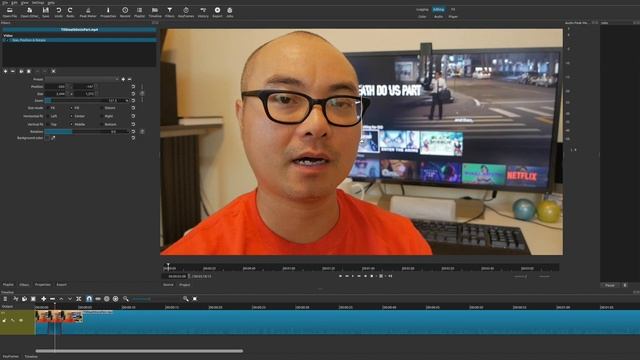Image resolution: width=640 pixels, height=360 pixels.
Task: Toggle the Timeline panel from the toolbar
Action: 155,12
